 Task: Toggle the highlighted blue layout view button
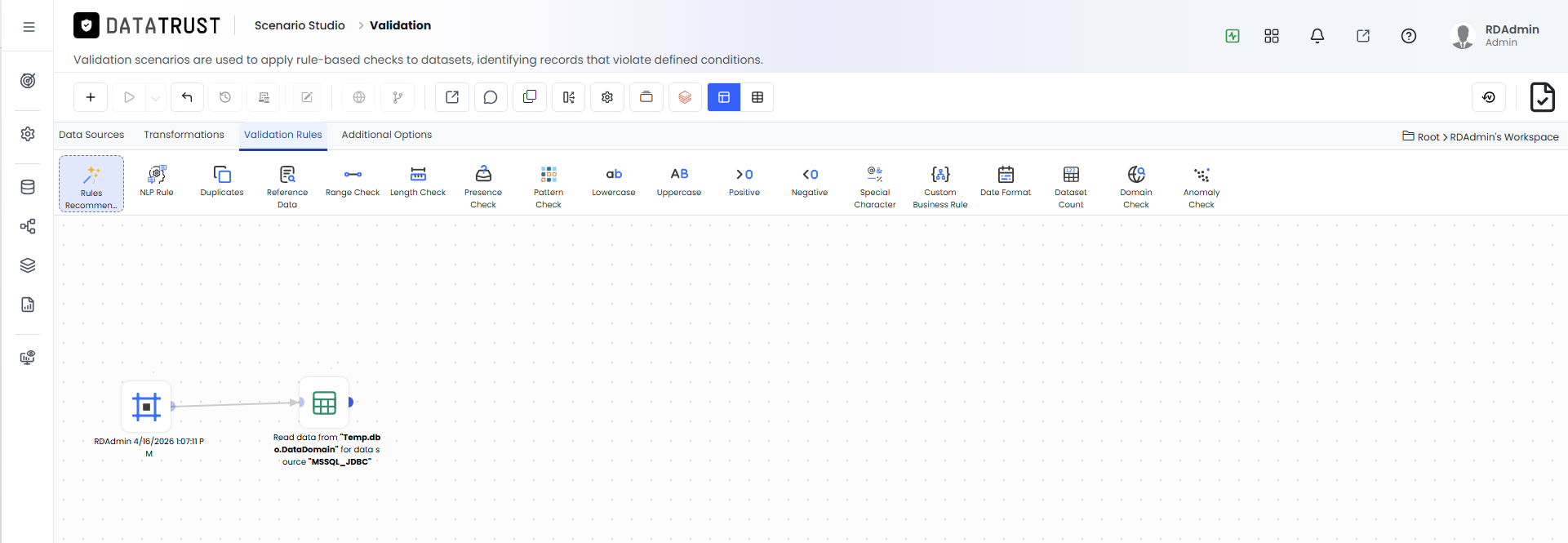point(724,97)
